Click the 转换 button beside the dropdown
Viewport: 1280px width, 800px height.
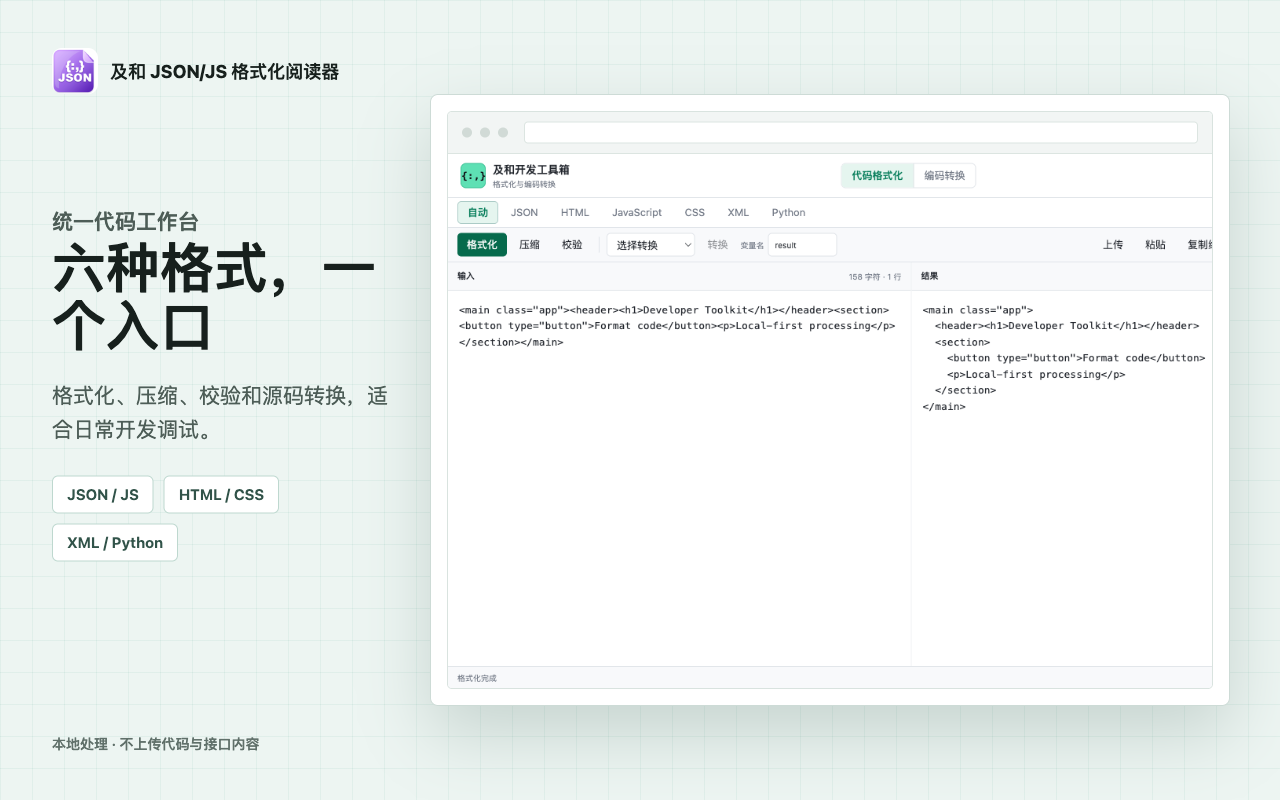718,245
